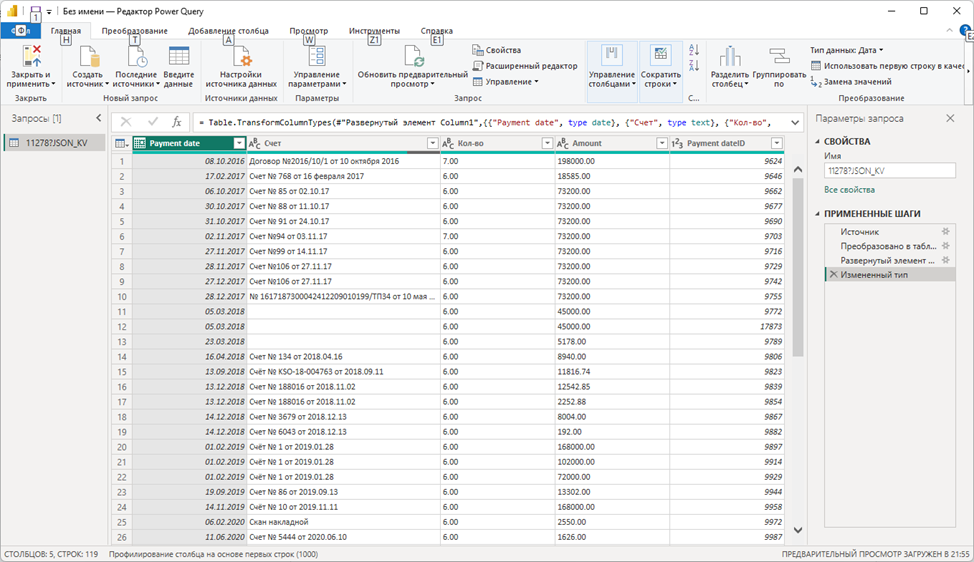Click the 123 type icon of Payment dateID column
Screen dimensions: 974x562
click(x=677, y=143)
